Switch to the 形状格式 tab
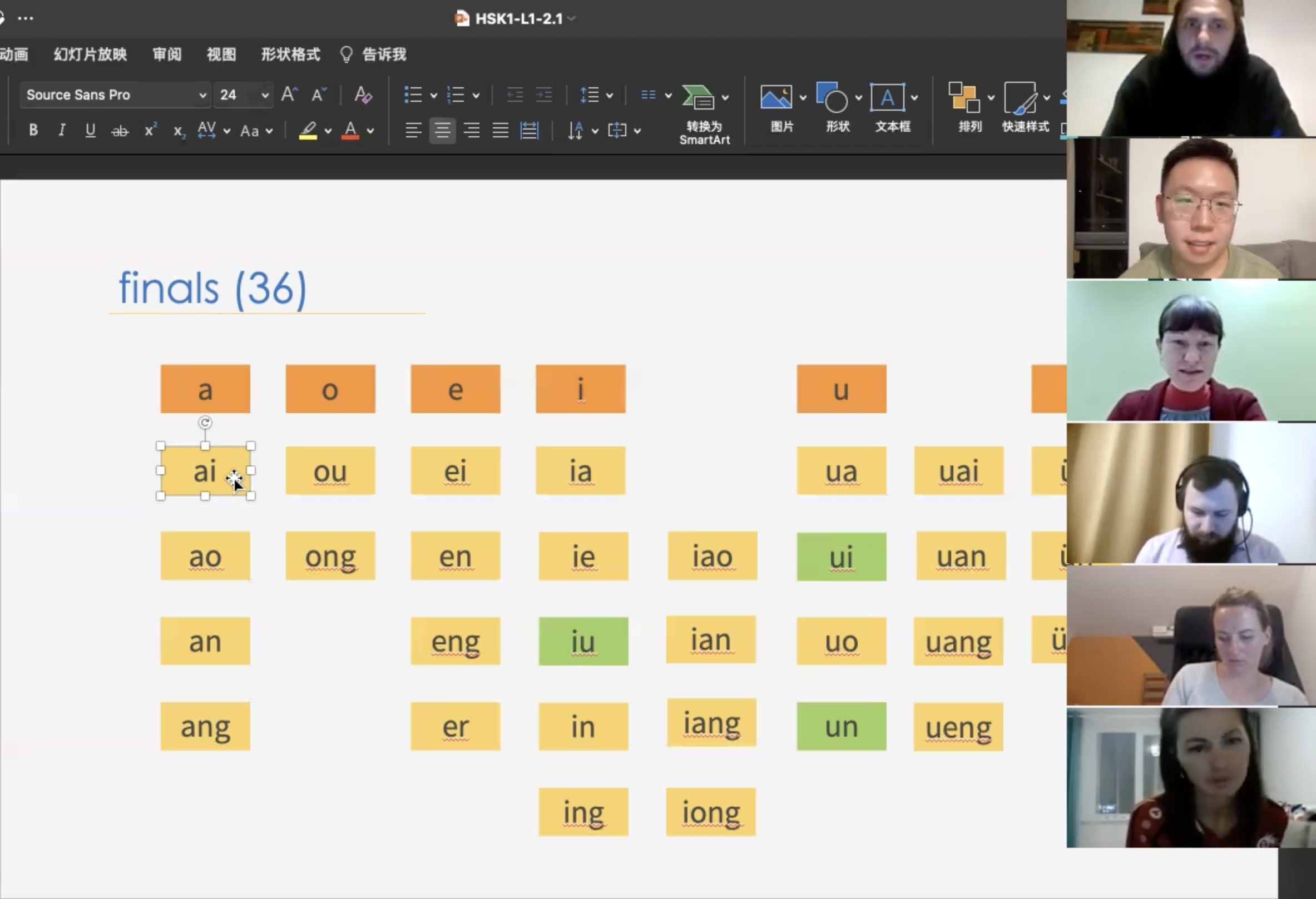This screenshot has height=899, width=1316. 290,54
